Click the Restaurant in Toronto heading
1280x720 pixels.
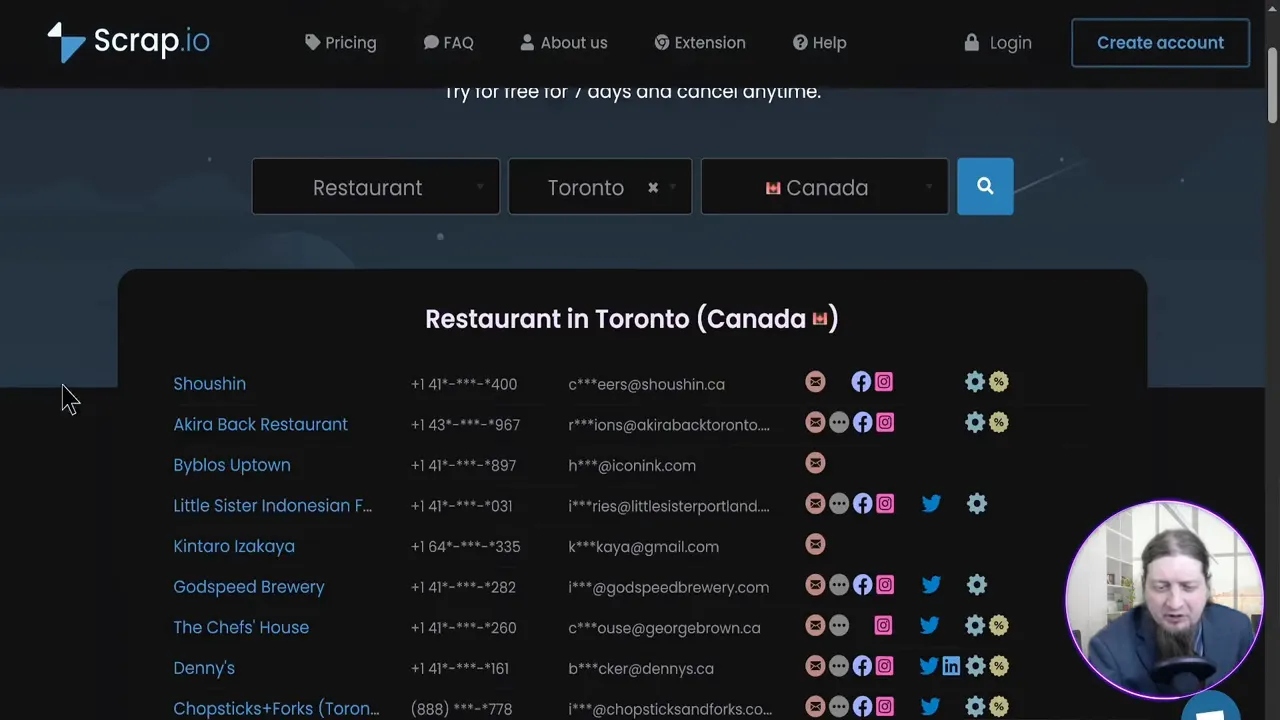(x=632, y=319)
